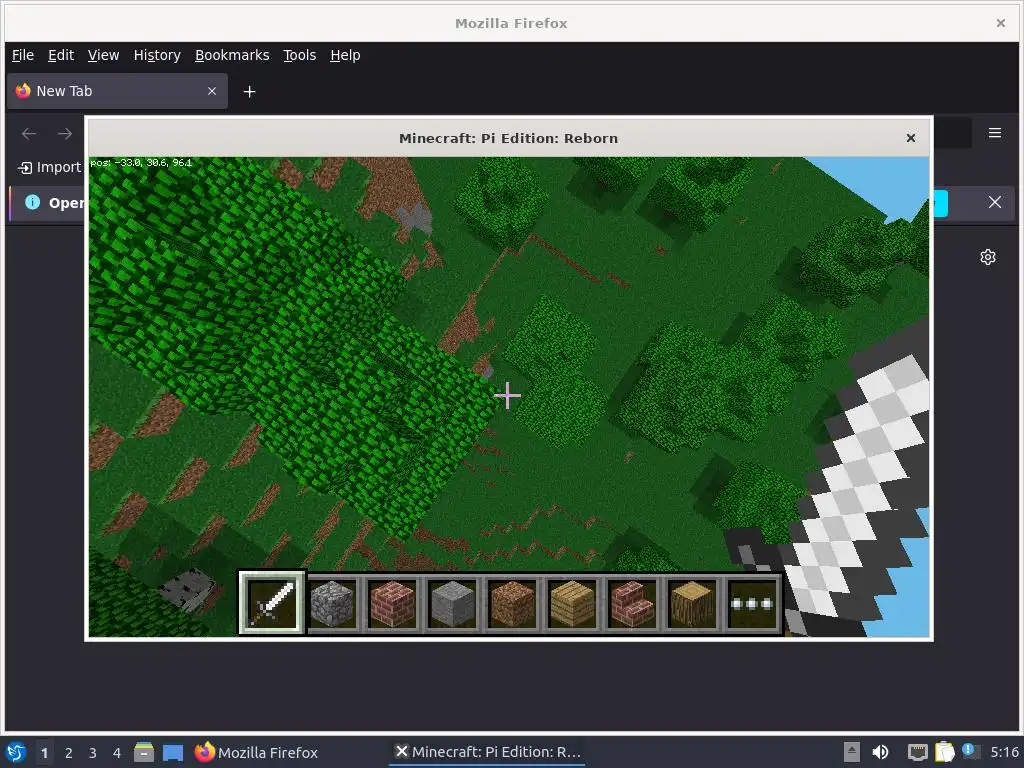Select the dirt block hotbar slot

coord(512,603)
